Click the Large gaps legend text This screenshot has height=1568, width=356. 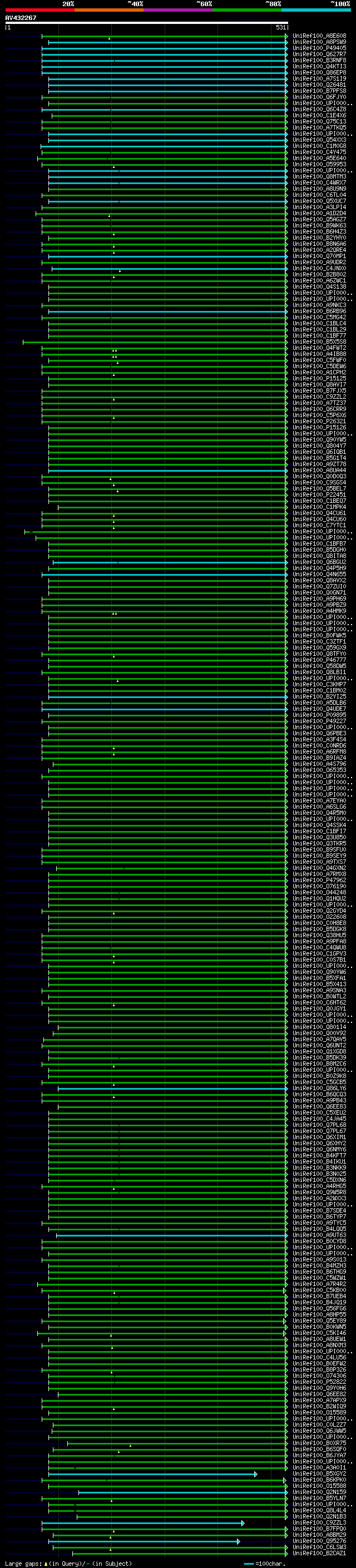tap(68, 1563)
